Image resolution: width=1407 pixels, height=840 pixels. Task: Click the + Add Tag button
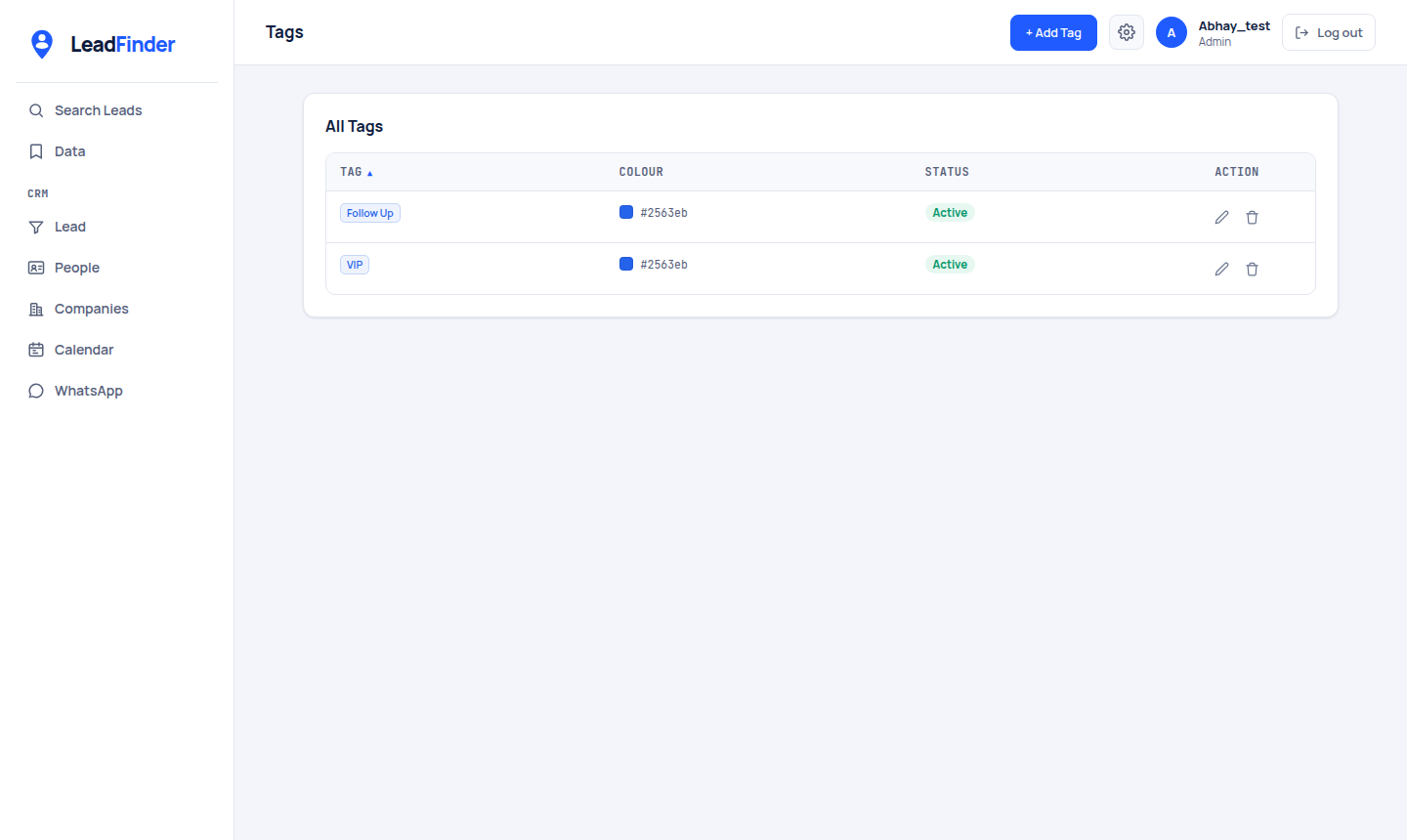(x=1053, y=32)
